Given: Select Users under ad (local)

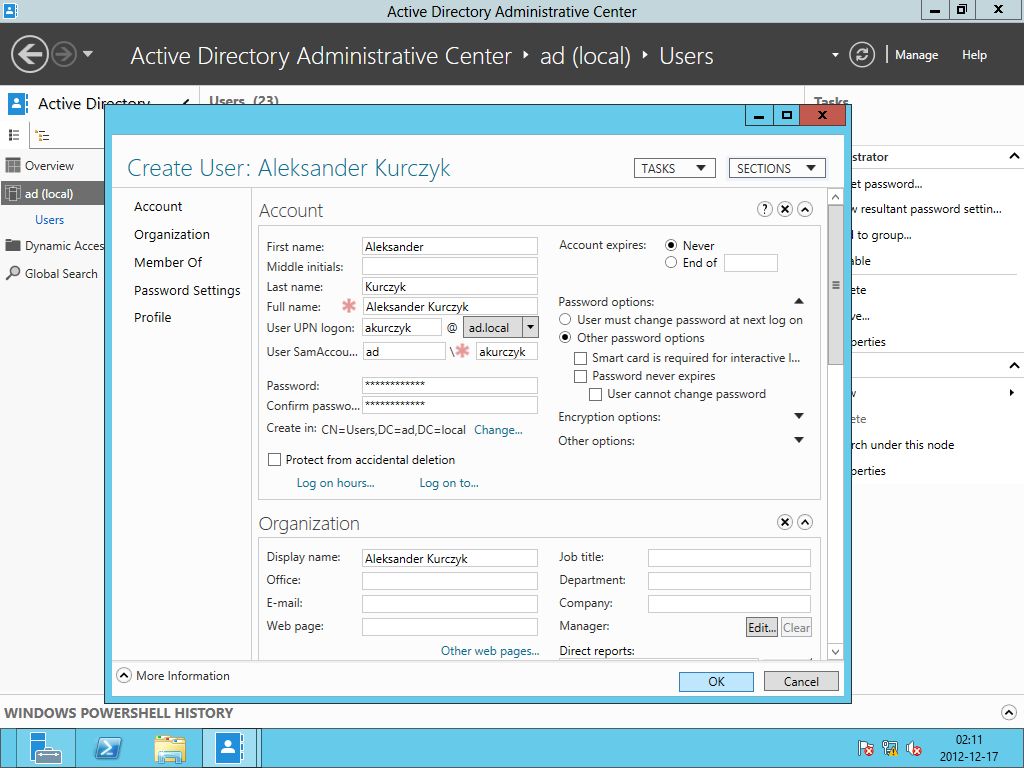Looking at the screenshot, I should coord(50,219).
